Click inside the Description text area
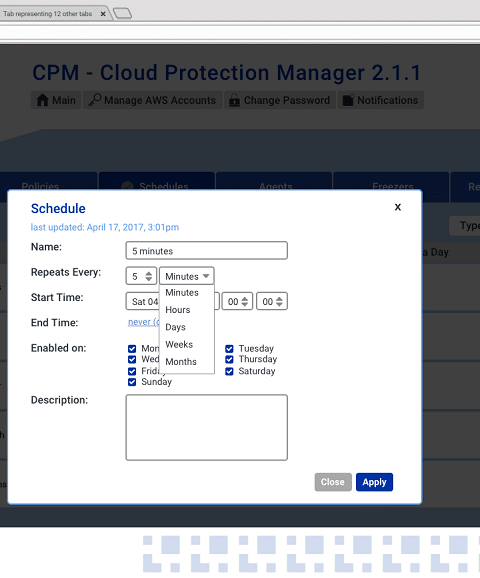Viewport: 480px width, 578px height. 206,428
